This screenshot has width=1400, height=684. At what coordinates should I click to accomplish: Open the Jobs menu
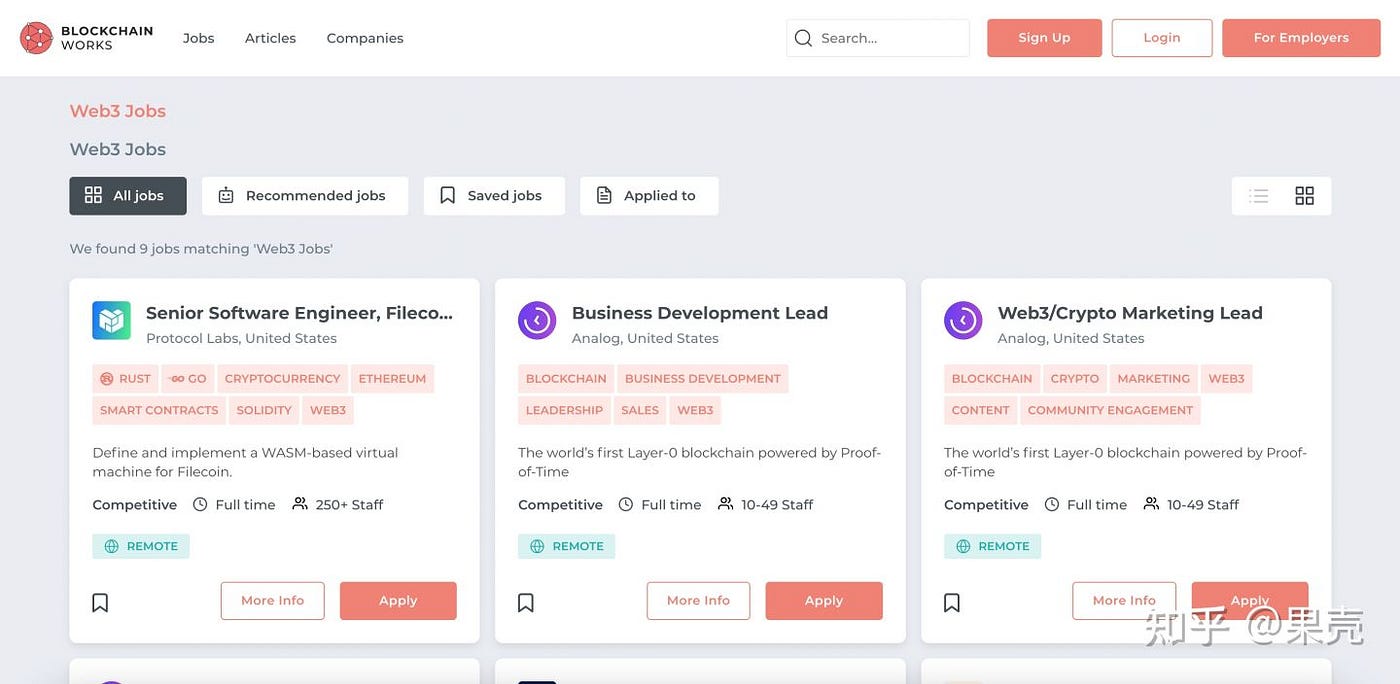198,38
